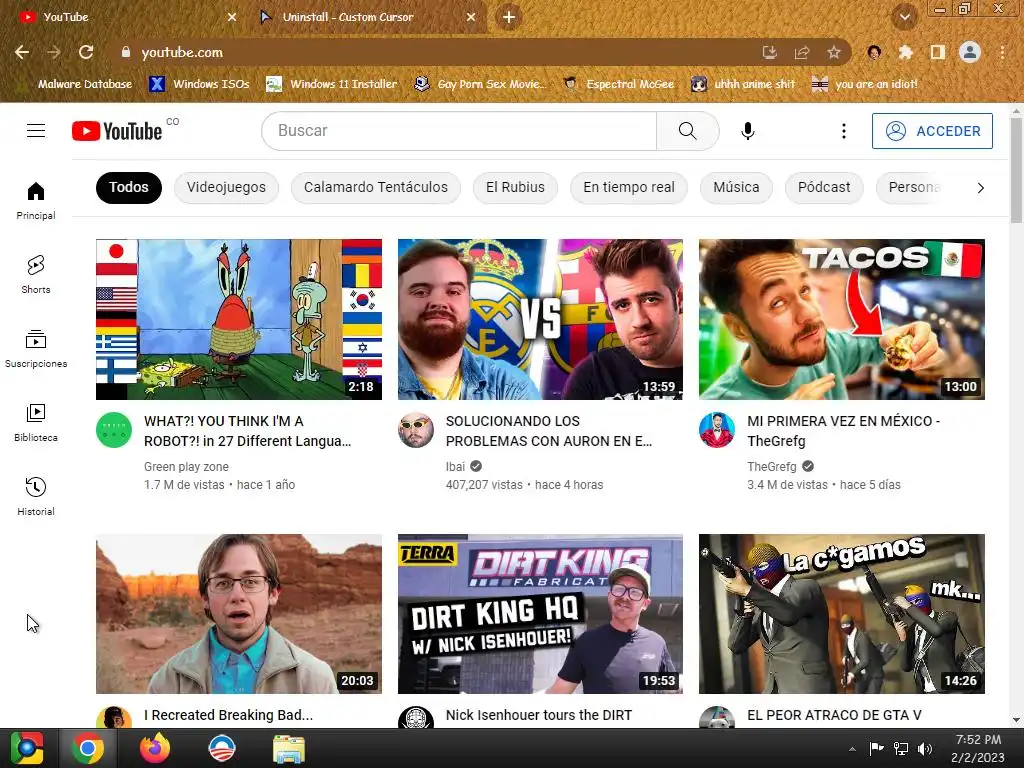
Task: Open the Ibai channel name link
Action: pyautogui.click(x=455, y=466)
